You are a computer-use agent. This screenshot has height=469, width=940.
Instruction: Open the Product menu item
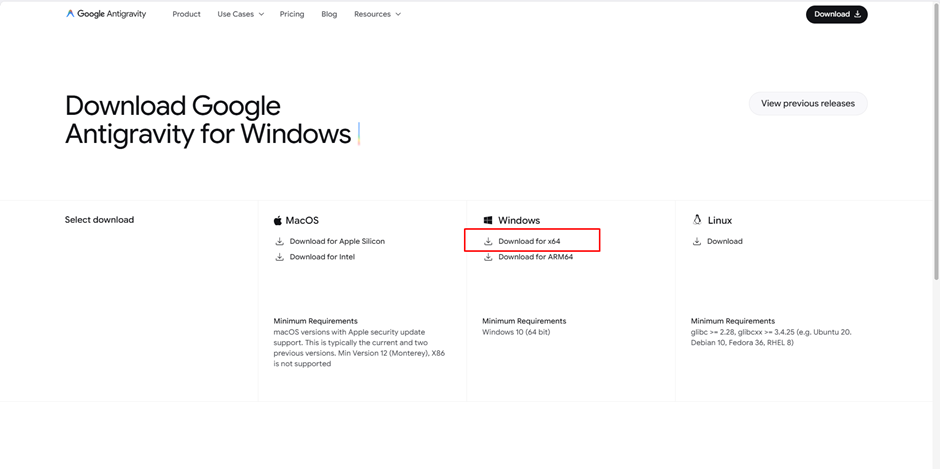point(186,14)
